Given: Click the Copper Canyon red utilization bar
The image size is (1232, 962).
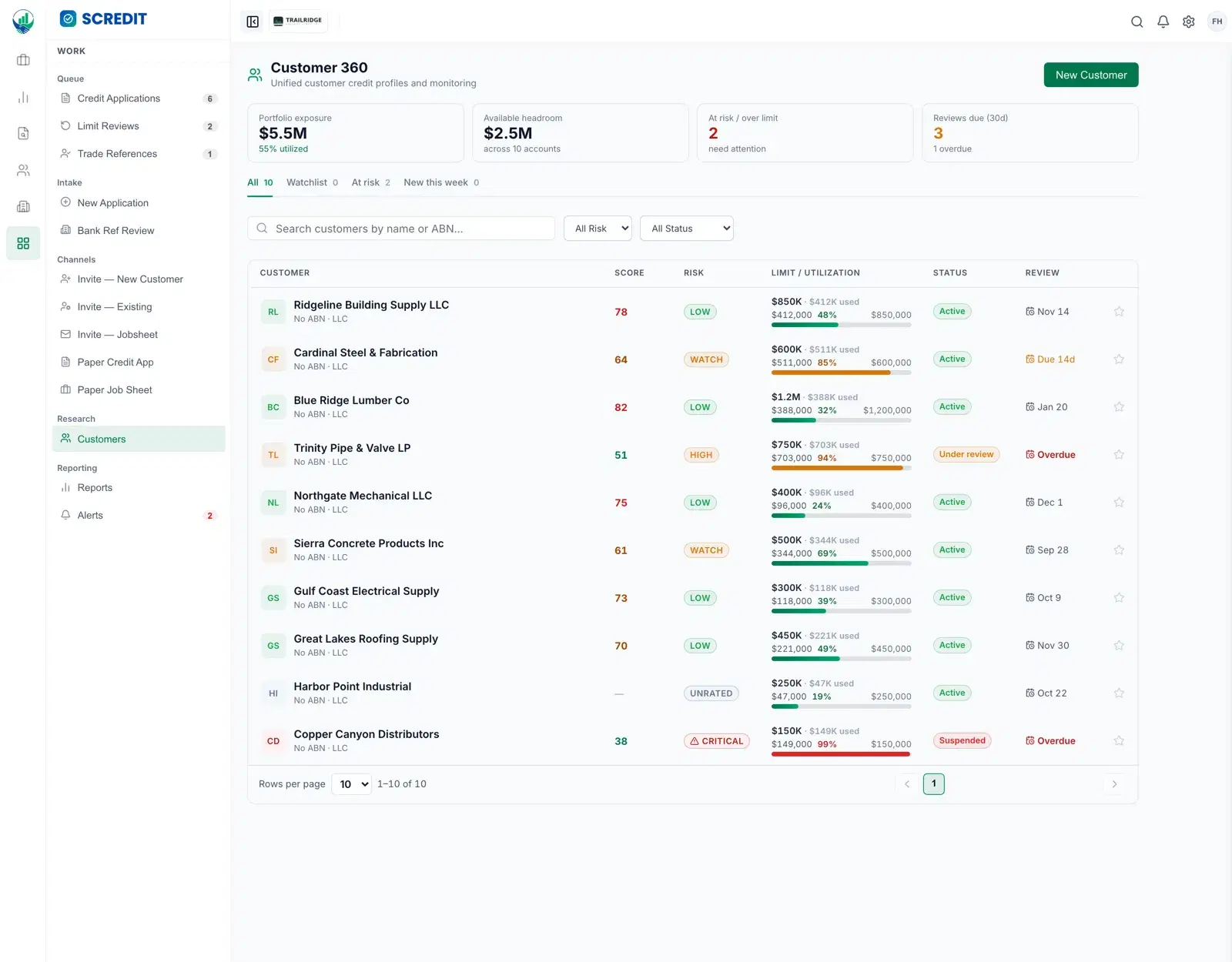Looking at the screenshot, I should point(842,754).
